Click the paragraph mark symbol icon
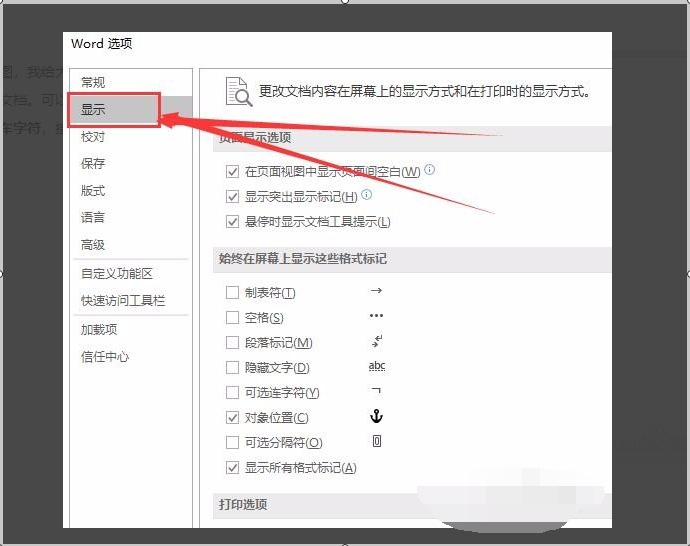This screenshot has width=690, height=546. [x=377, y=341]
